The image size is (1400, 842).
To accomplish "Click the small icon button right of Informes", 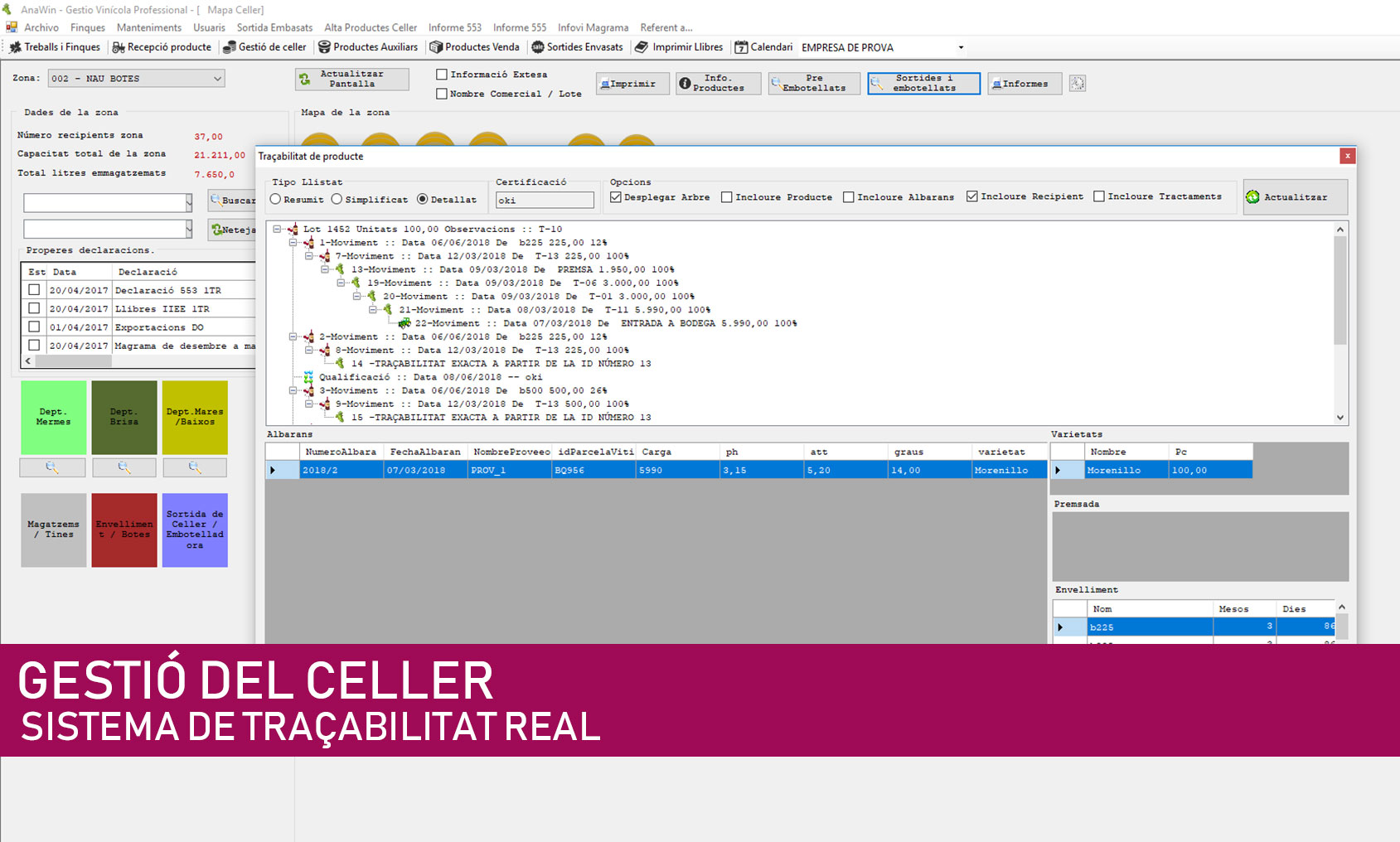I will click(x=1078, y=83).
